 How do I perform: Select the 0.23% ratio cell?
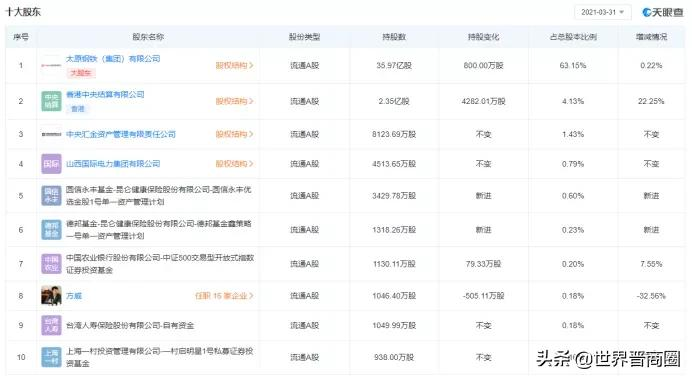click(x=573, y=229)
